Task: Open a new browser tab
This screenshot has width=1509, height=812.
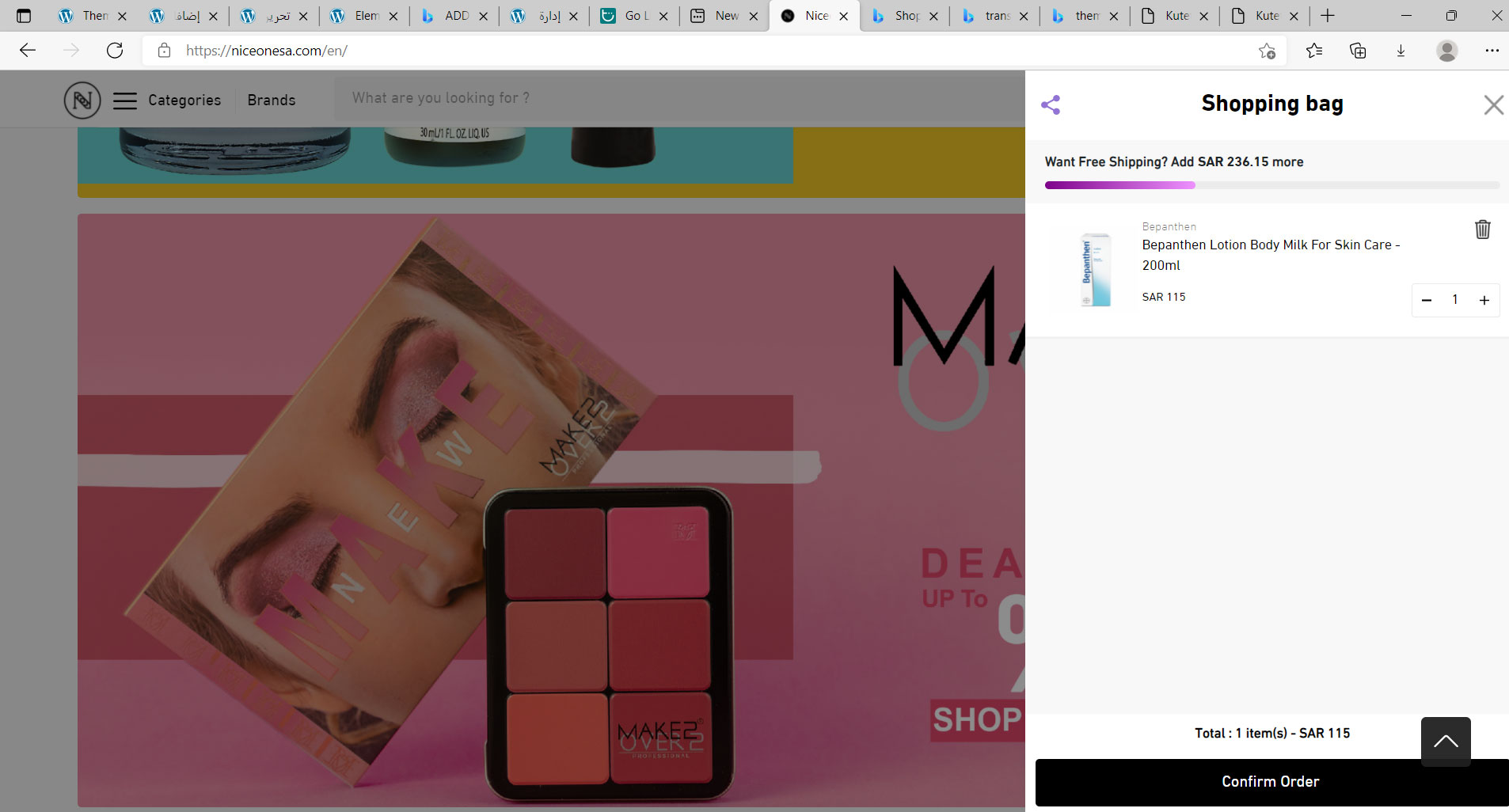Action: coord(1328,16)
